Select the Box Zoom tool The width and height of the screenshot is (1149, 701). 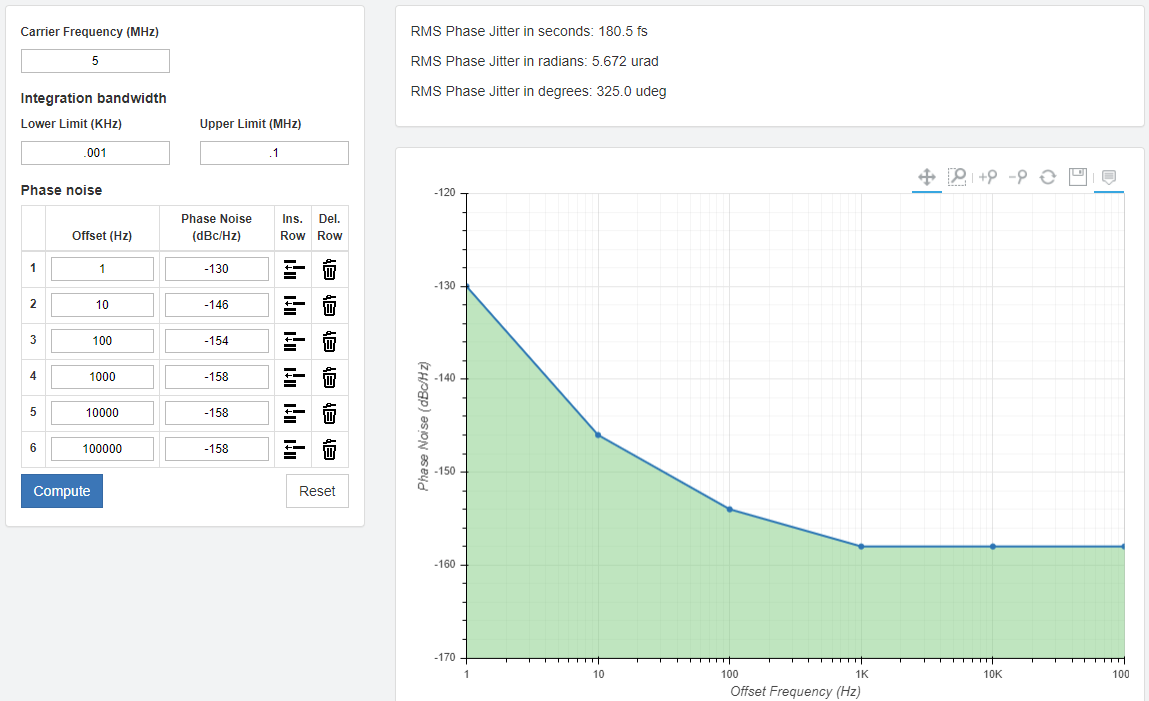coord(957,177)
